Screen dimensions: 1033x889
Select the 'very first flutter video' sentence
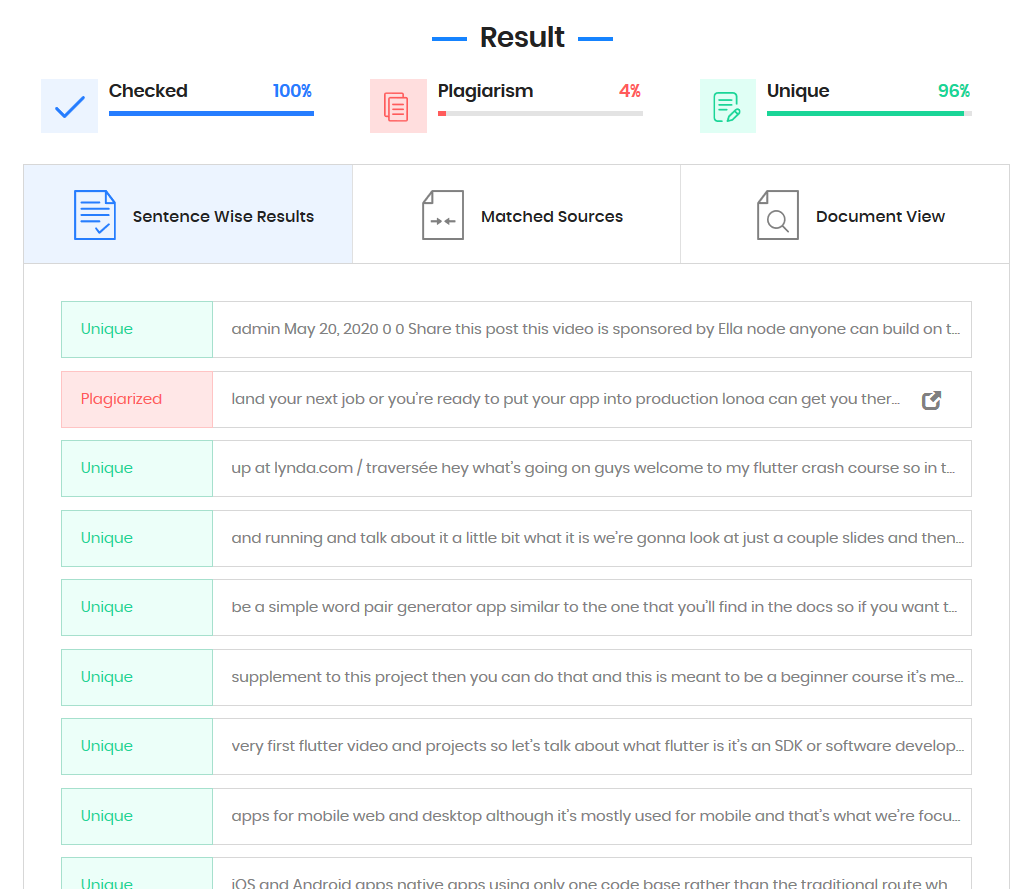597,746
